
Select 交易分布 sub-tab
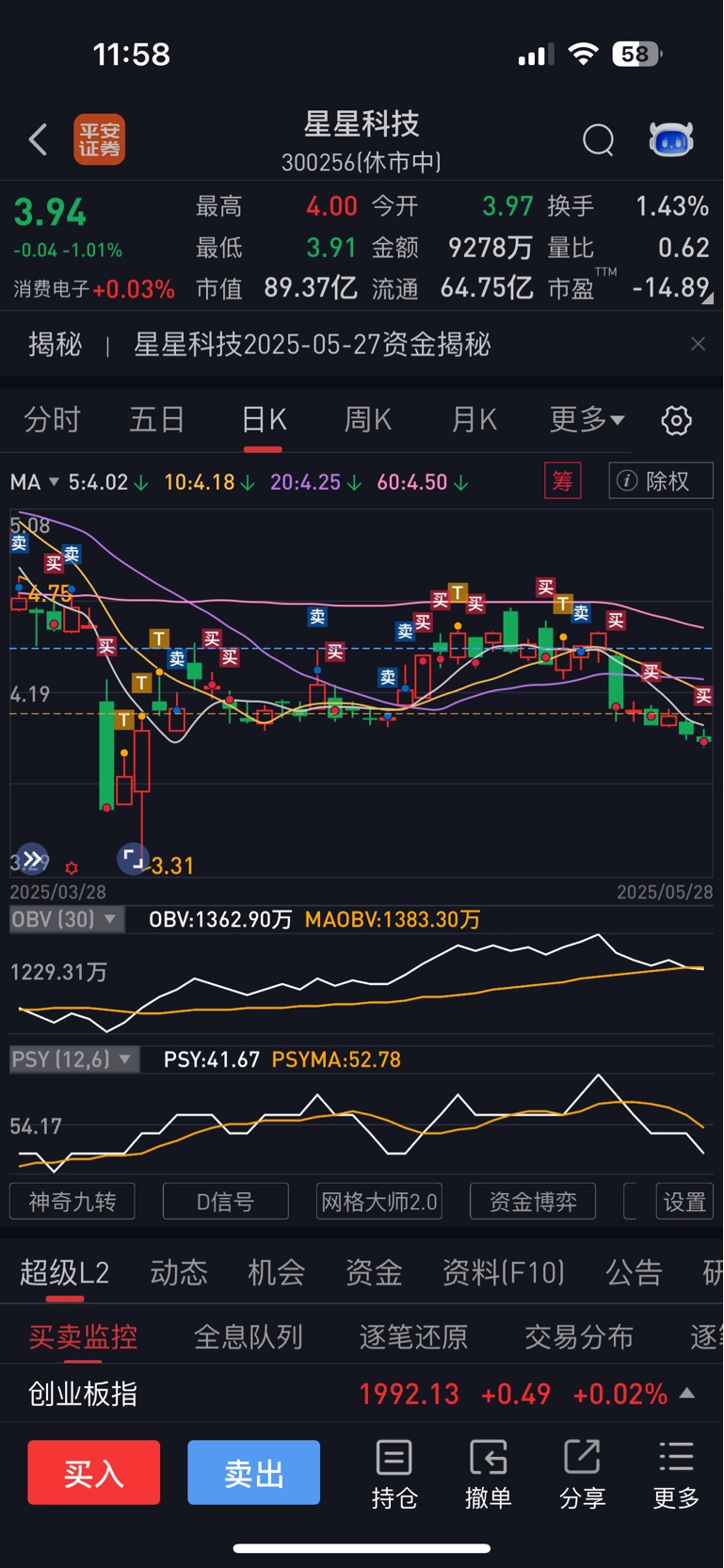pyautogui.click(x=578, y=1336)
